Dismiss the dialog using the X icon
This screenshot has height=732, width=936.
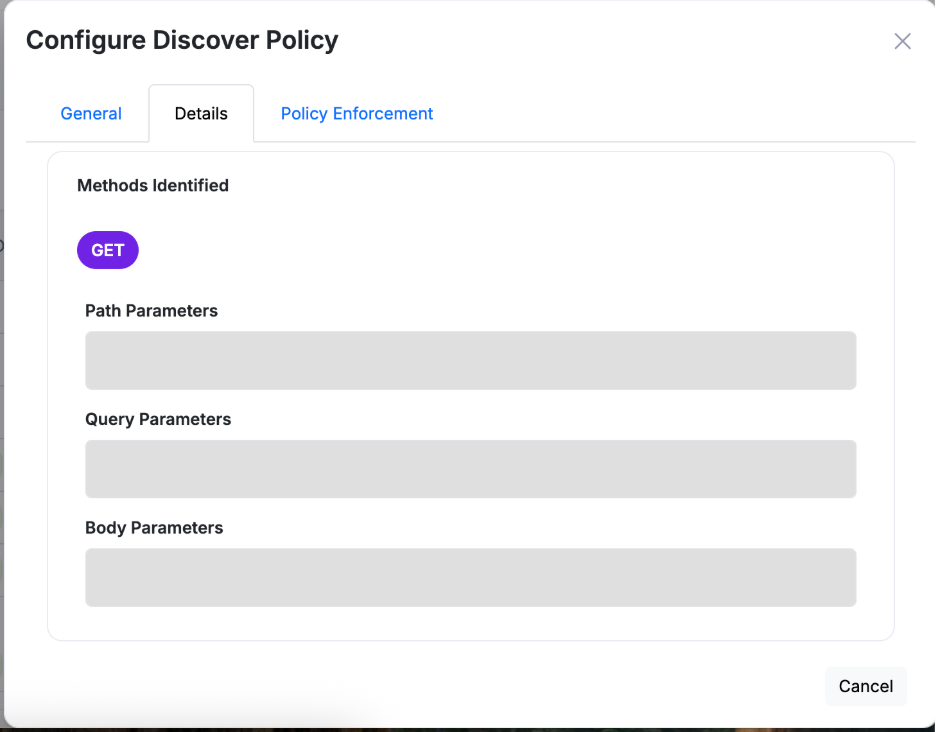coord(902,41)
